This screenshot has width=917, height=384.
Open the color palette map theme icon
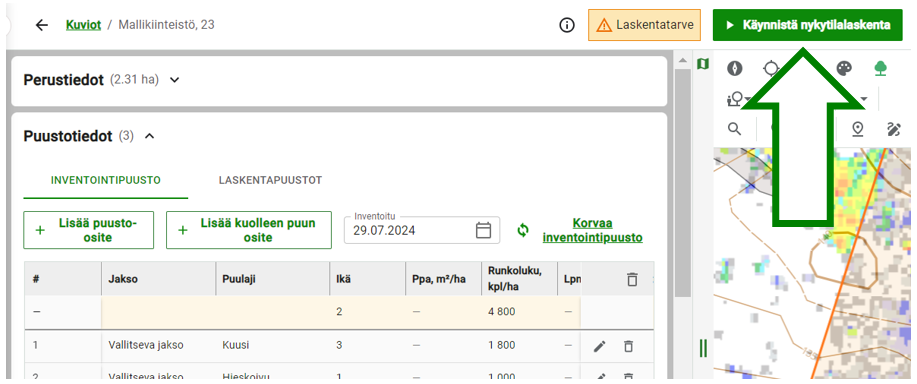click(x=843, y=68)
